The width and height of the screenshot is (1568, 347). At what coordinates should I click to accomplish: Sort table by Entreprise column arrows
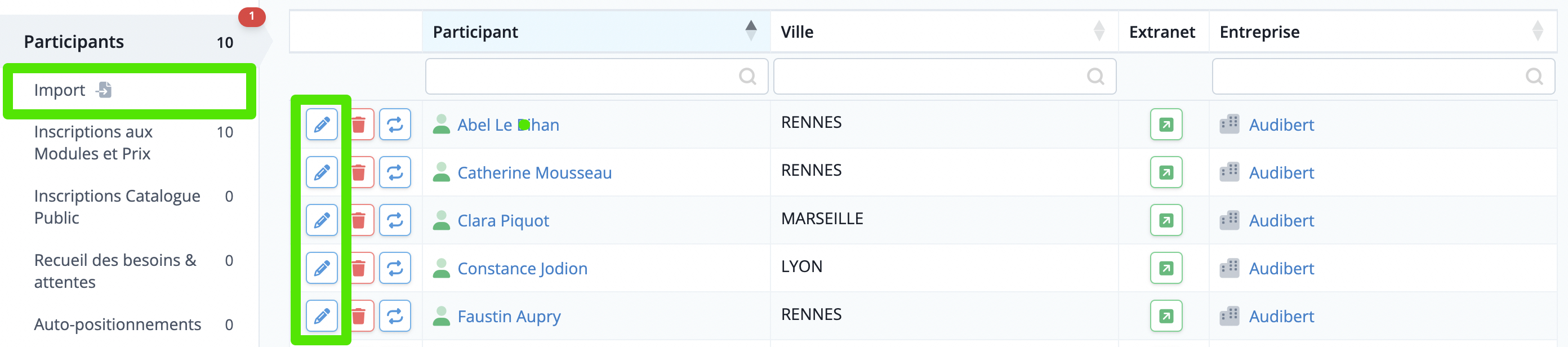click(1538, 31)
